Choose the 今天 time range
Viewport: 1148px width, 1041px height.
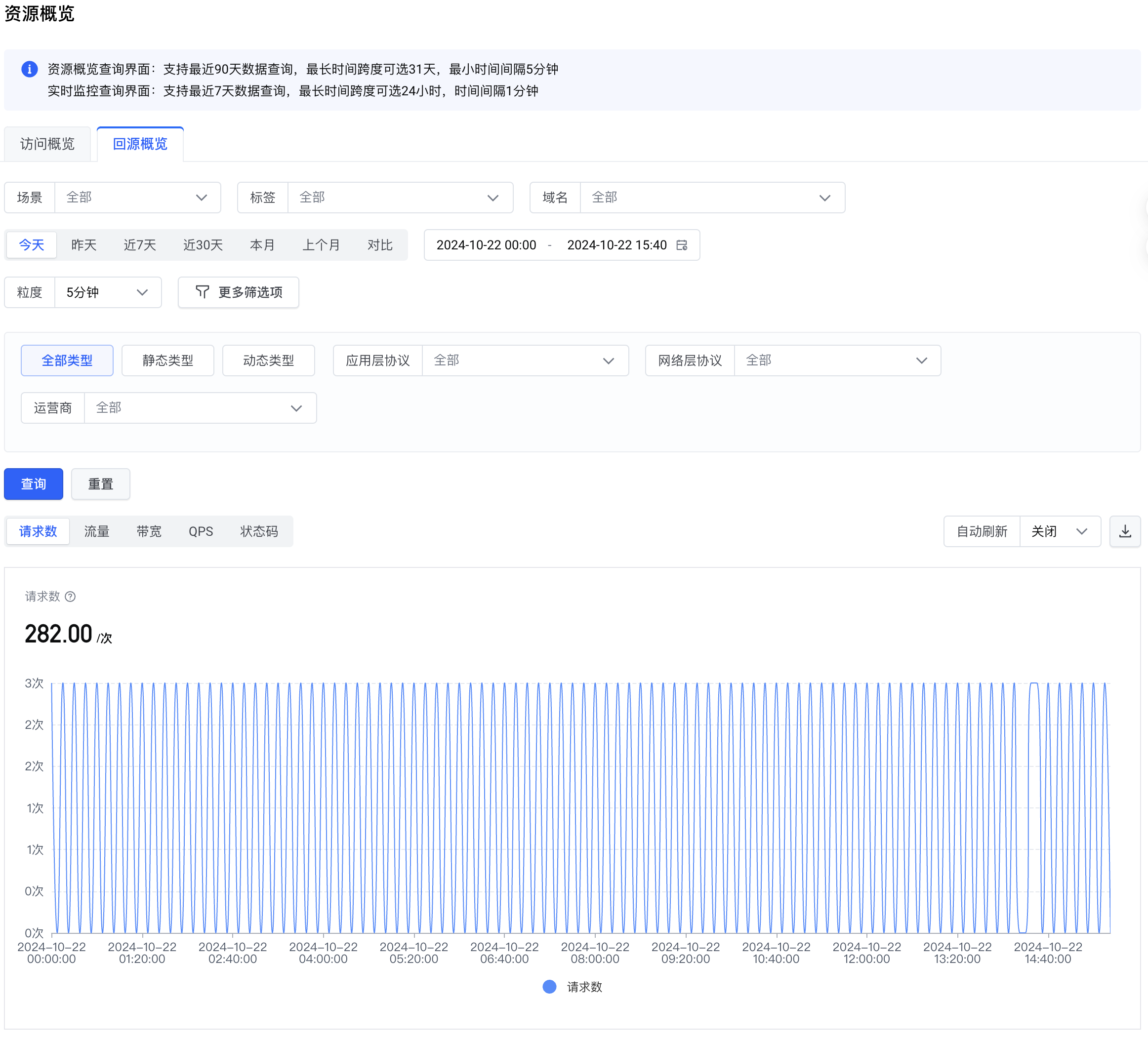[32, 245]
